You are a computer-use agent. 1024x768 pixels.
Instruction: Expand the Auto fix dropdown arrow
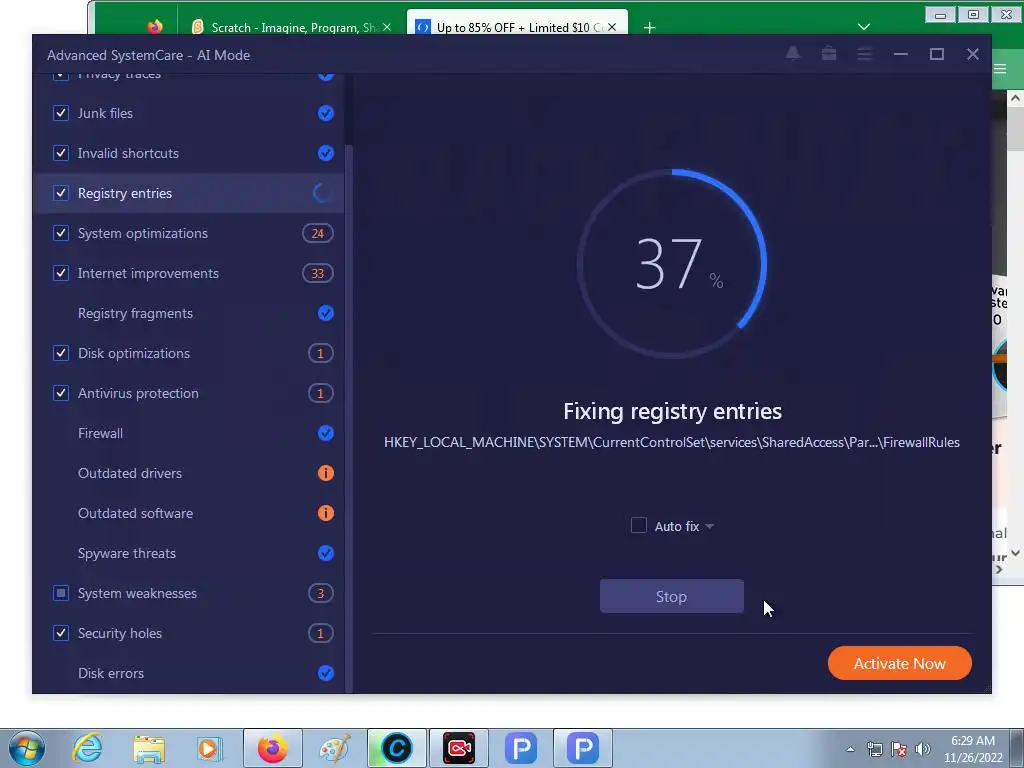pyautogui.click(x=709, y=526)
